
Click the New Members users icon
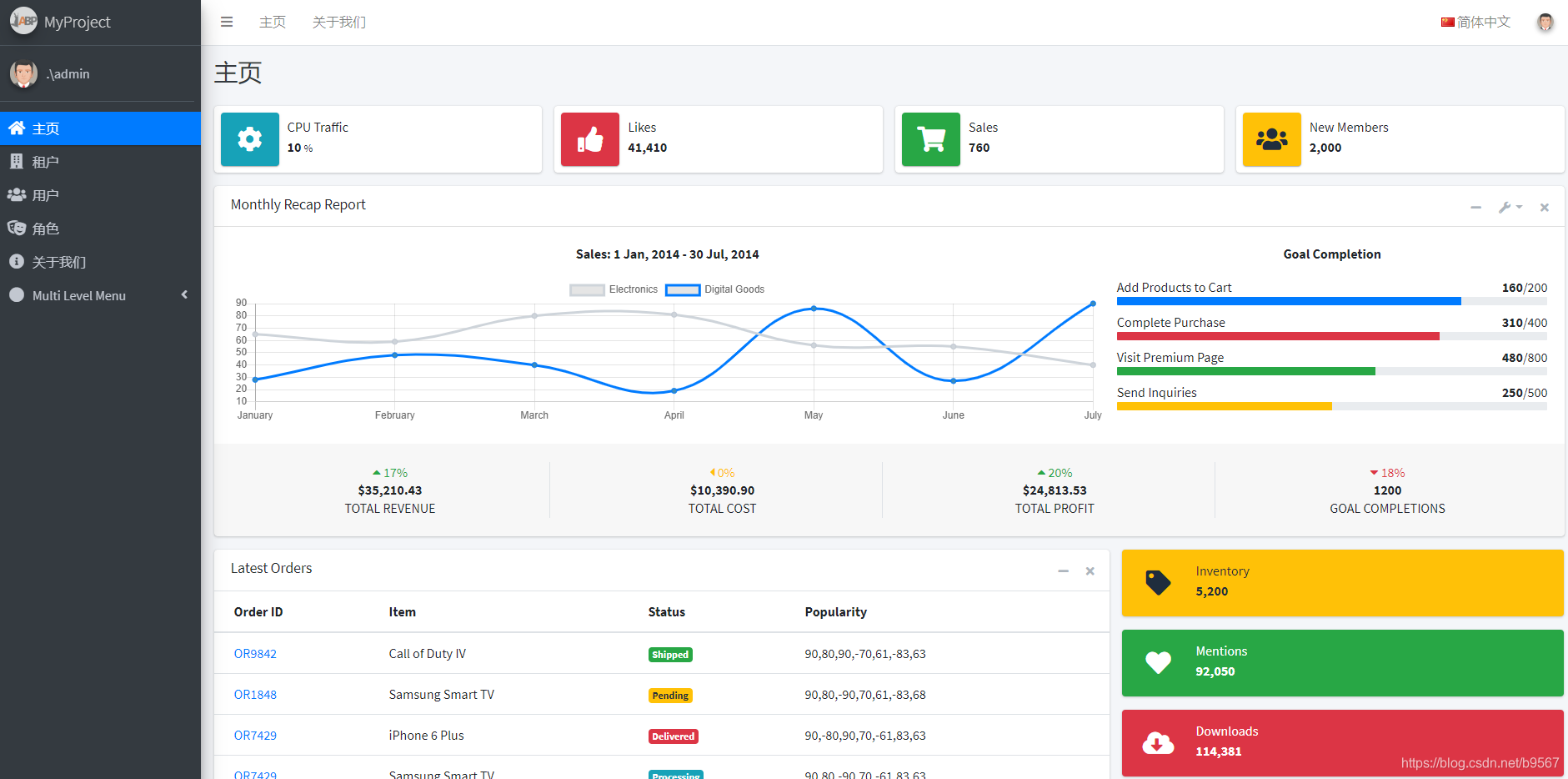tap(1272, 139)
